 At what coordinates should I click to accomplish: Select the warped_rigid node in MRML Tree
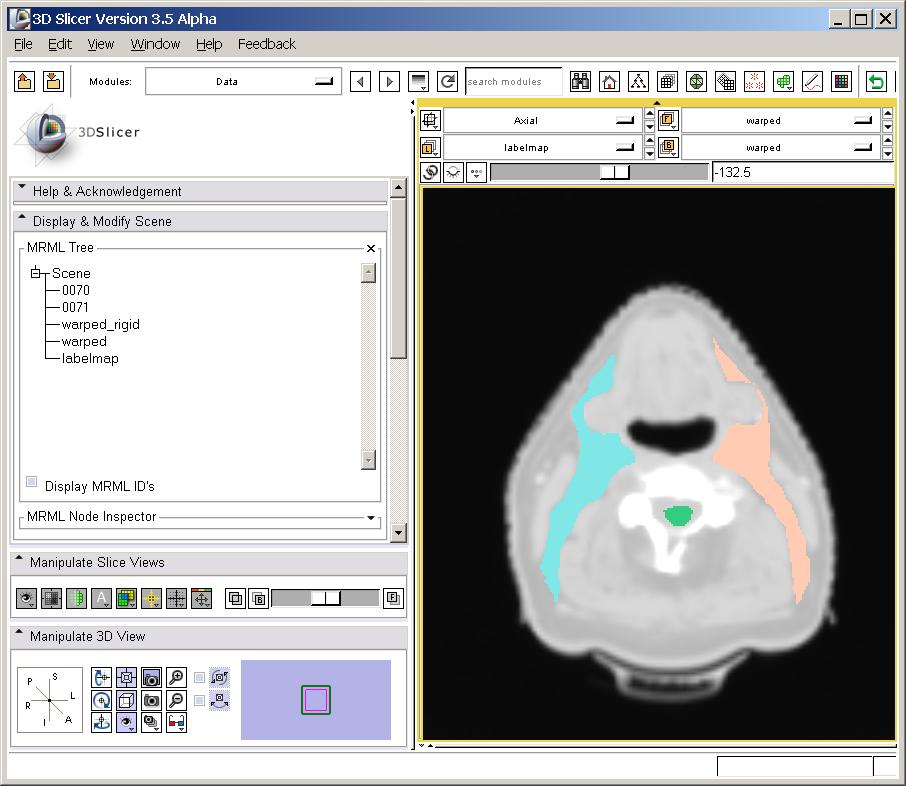tap(100, 324)
